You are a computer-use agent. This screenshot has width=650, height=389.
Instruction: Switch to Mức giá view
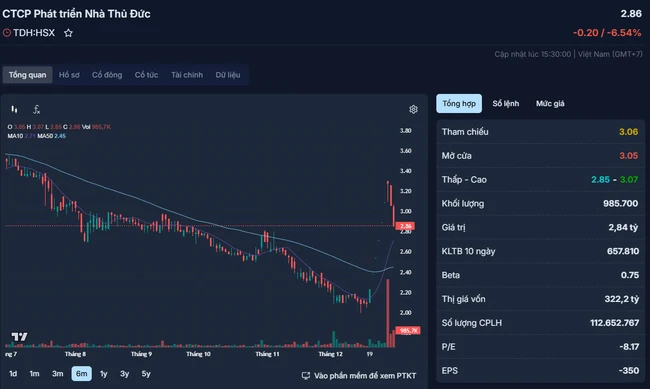(x=550, y=104)
